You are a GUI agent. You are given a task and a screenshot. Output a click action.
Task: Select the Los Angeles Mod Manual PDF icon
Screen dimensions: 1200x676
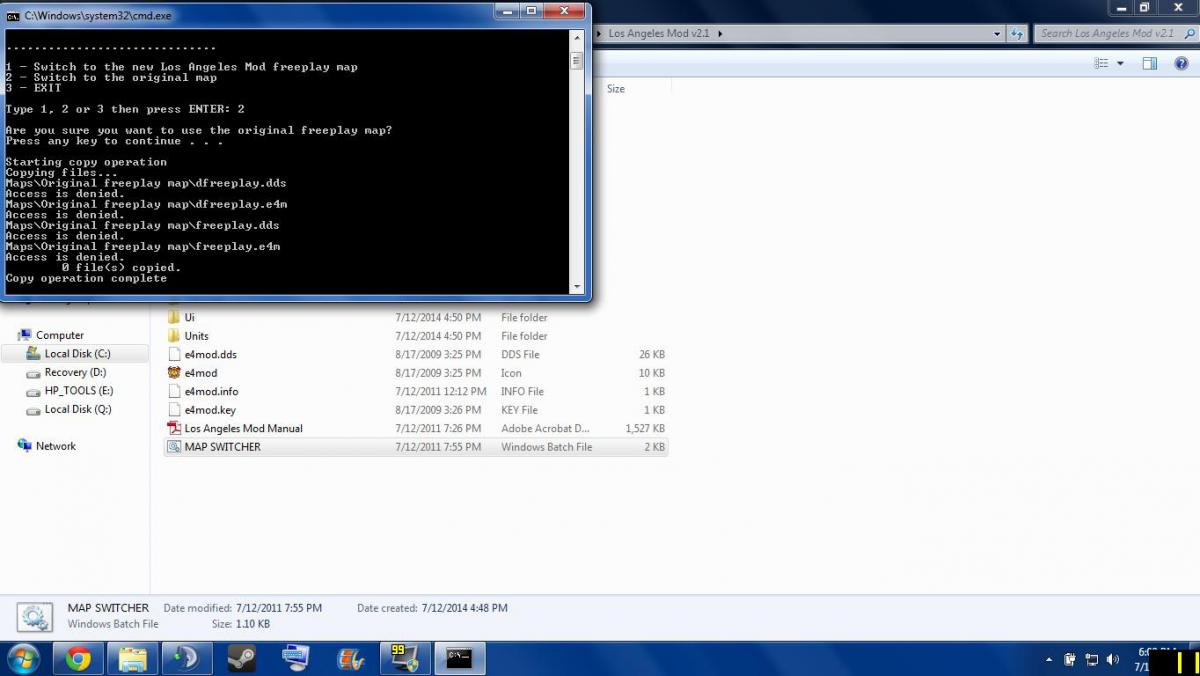(174, 428)
